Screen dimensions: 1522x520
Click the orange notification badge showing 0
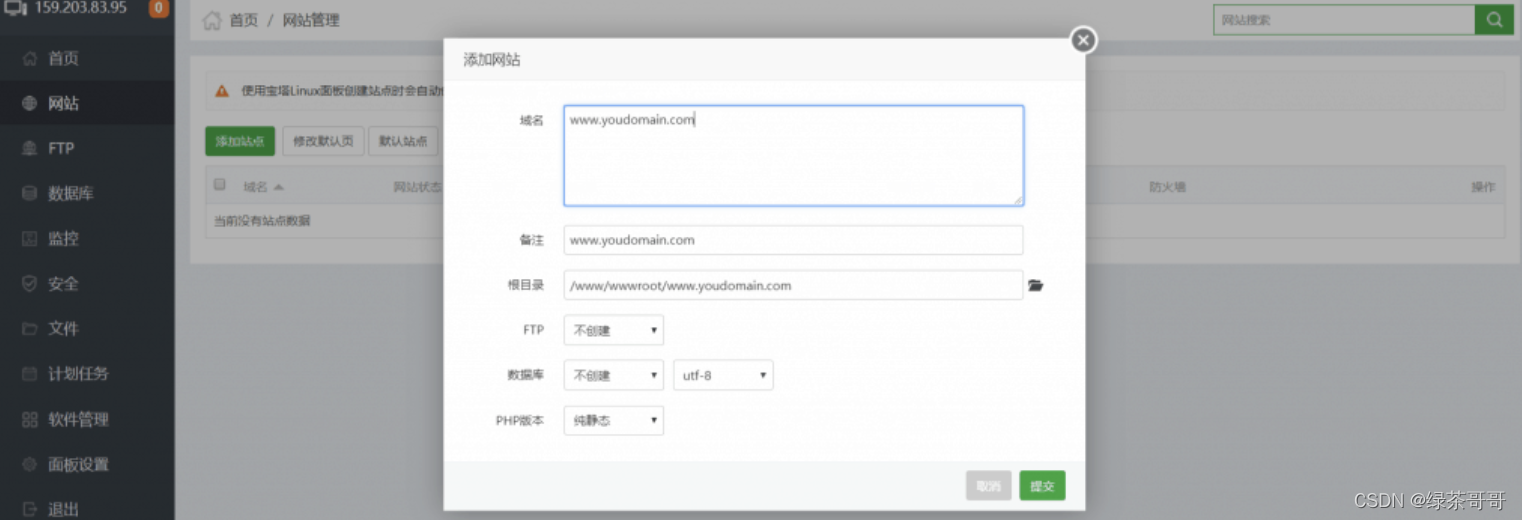pyautogui.click(x=158, y=9)
